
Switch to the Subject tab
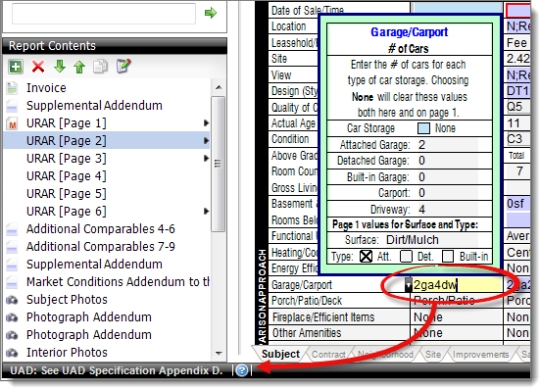pyautogui.click(x=280, y=354)
